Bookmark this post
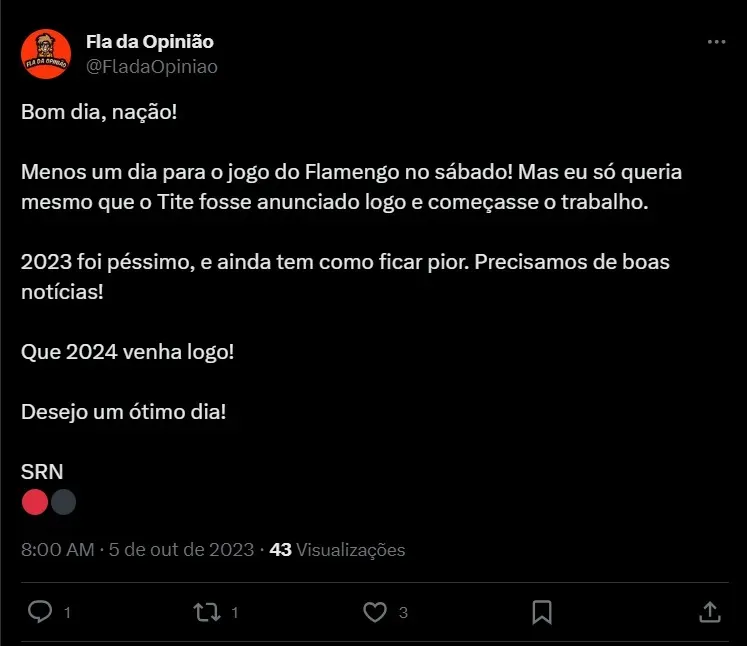 pos(541,611)
